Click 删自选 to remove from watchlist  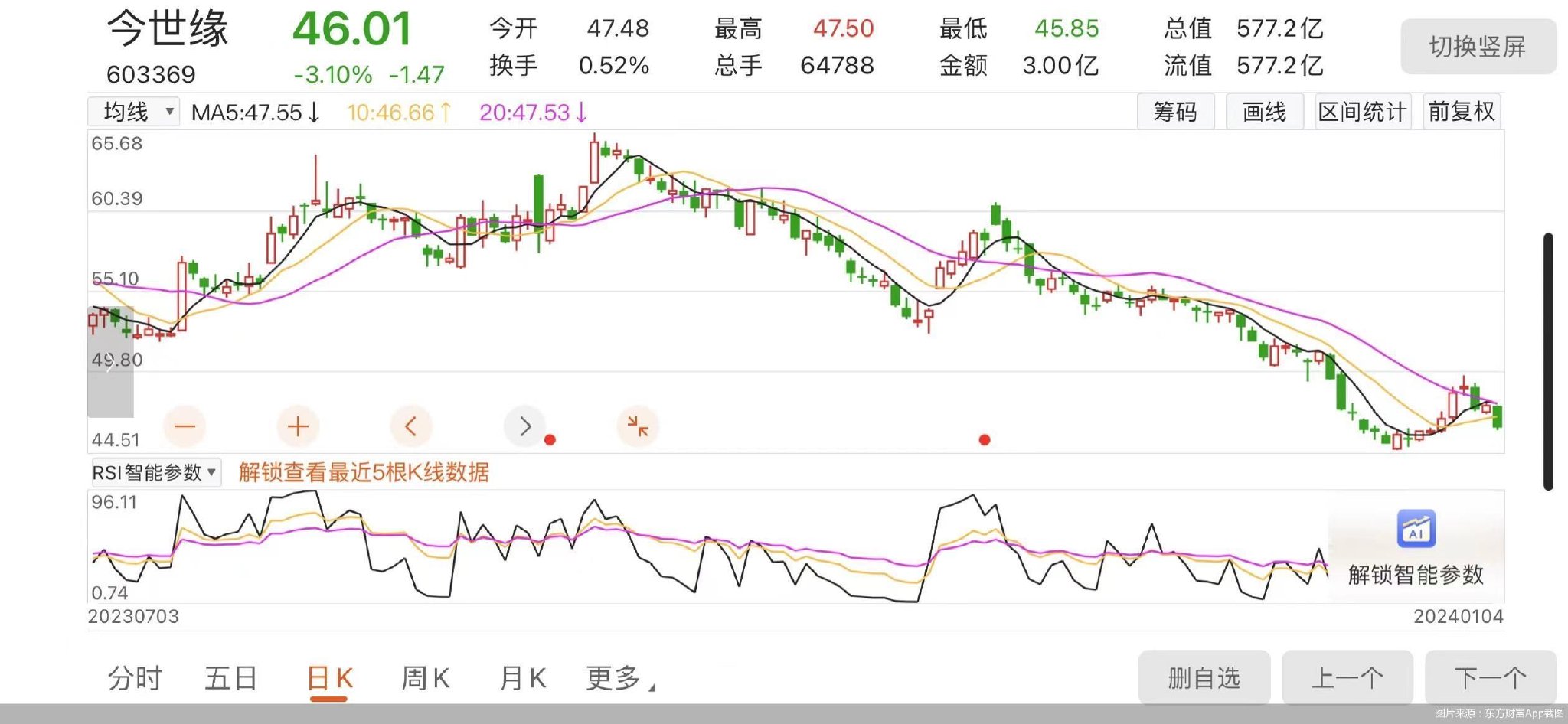click(x=1204, y=677)
